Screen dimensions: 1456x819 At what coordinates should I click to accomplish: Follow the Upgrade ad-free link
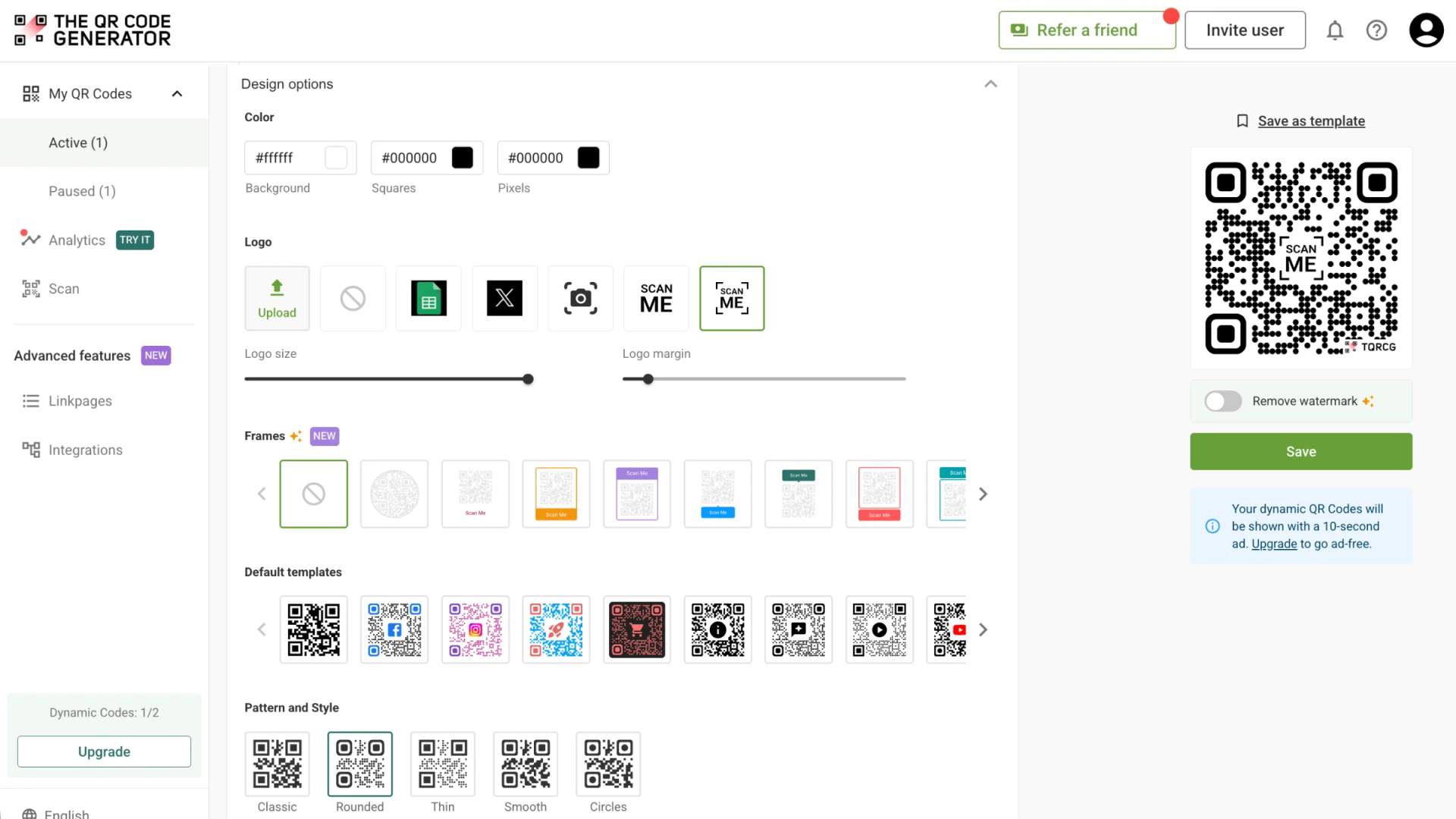tap(1274, 544)
